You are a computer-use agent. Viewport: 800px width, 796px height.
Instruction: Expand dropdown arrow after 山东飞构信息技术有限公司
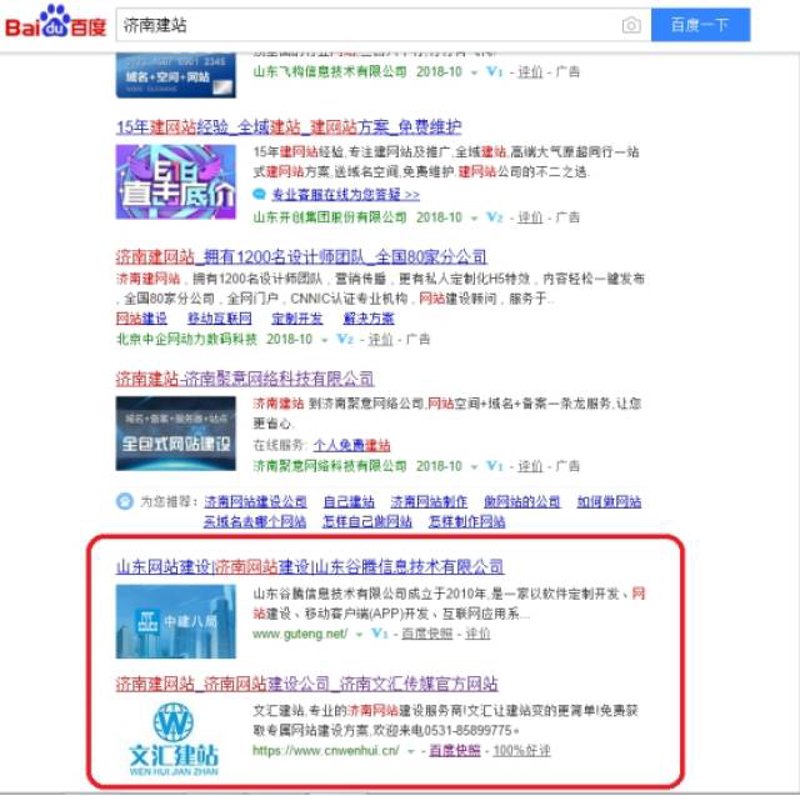473,73
